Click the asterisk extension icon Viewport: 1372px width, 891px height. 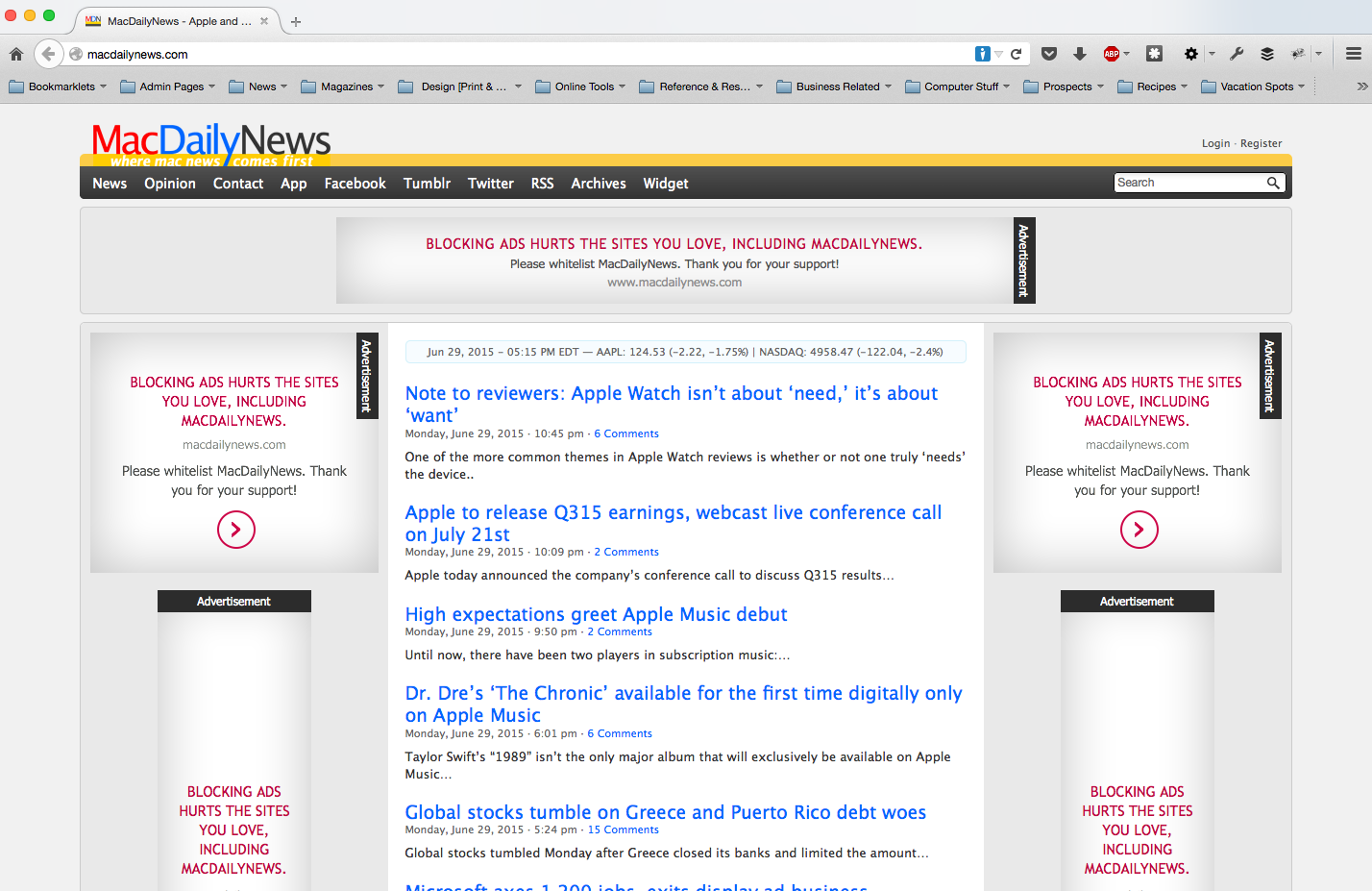(1155, 54)
